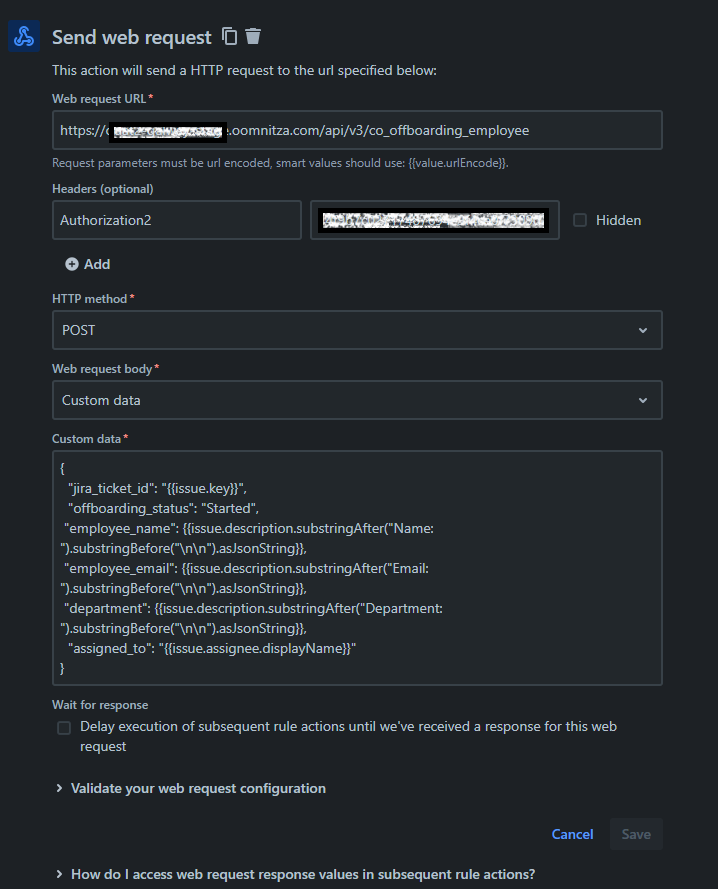Open the HTTP method dropdown showing POST
Viewport: 718px width, 889px height.
[x=356, y=330]
